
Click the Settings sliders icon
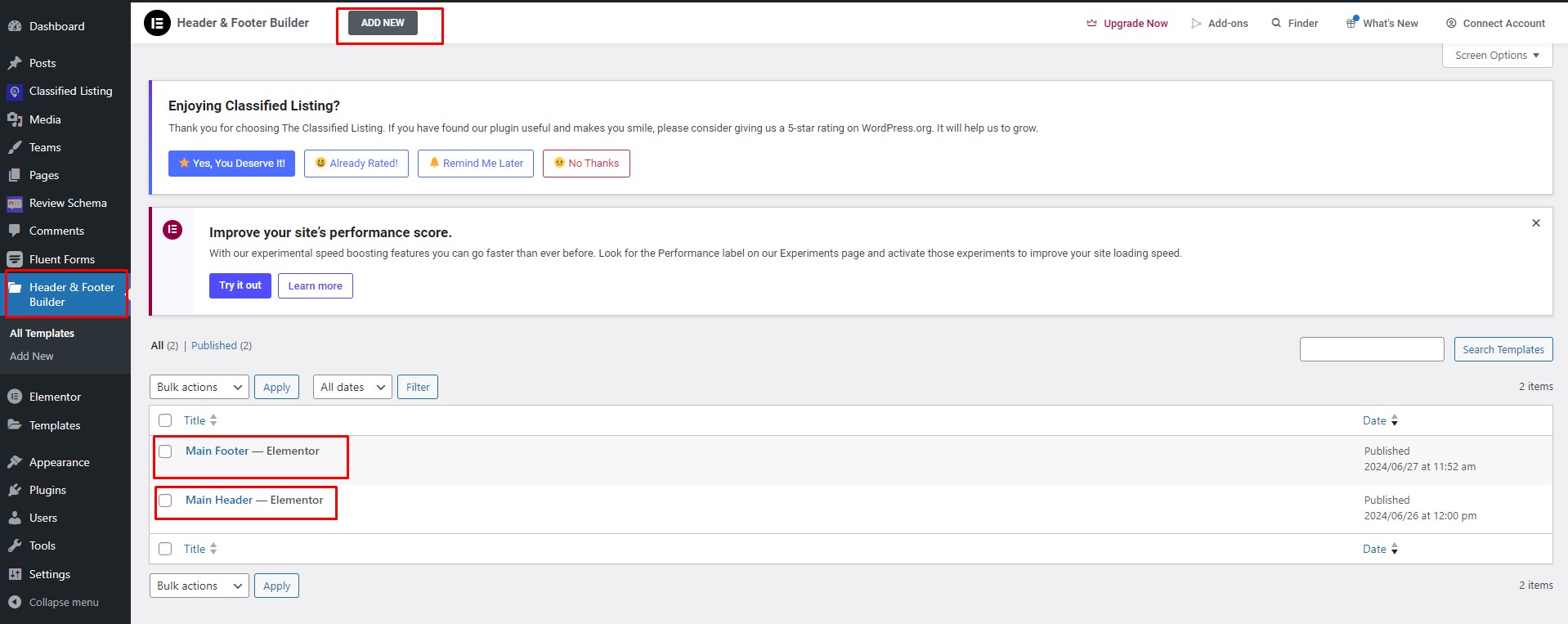[15, 574]
